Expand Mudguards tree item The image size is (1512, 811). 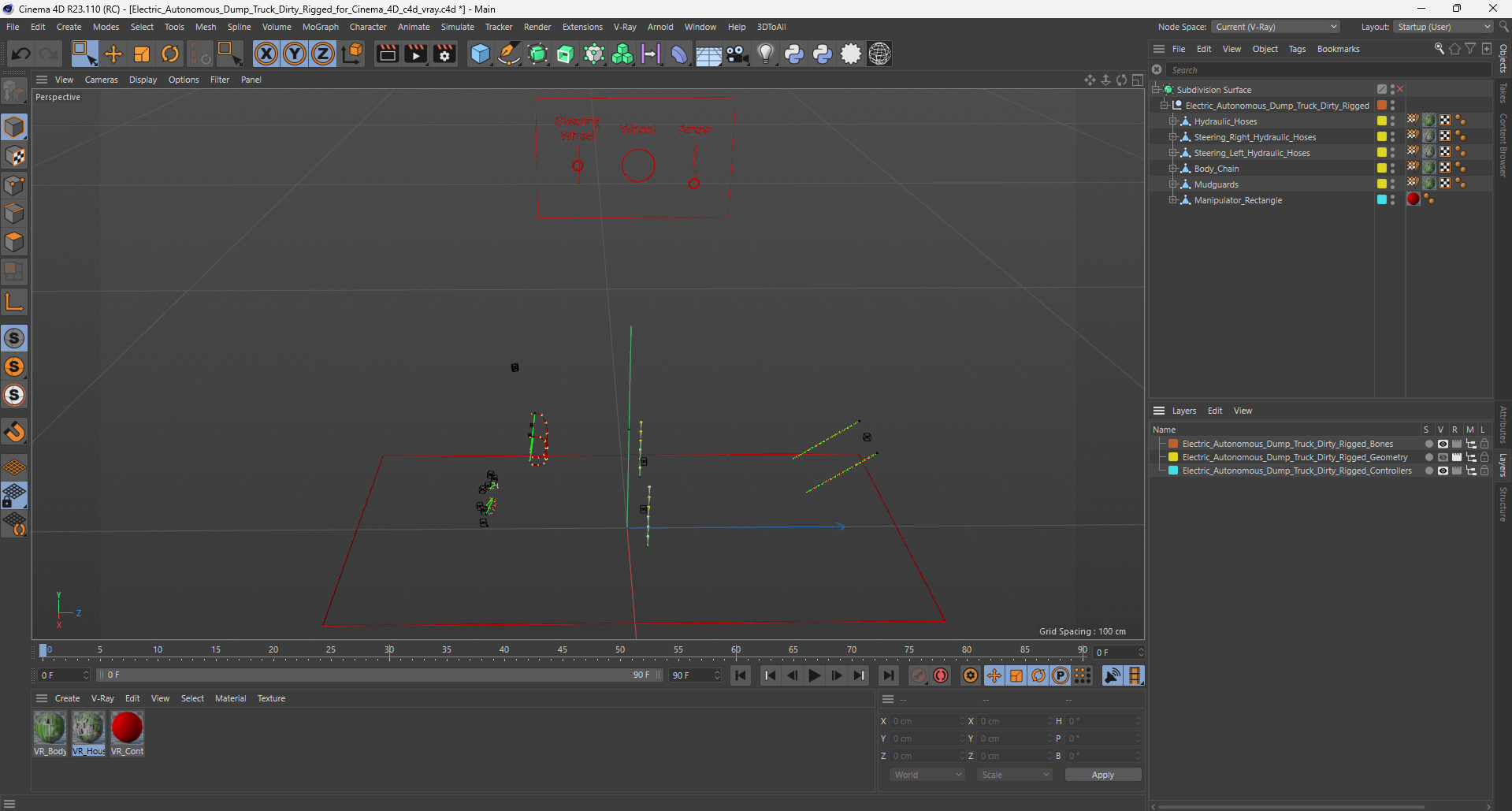tap(1172, 184)
